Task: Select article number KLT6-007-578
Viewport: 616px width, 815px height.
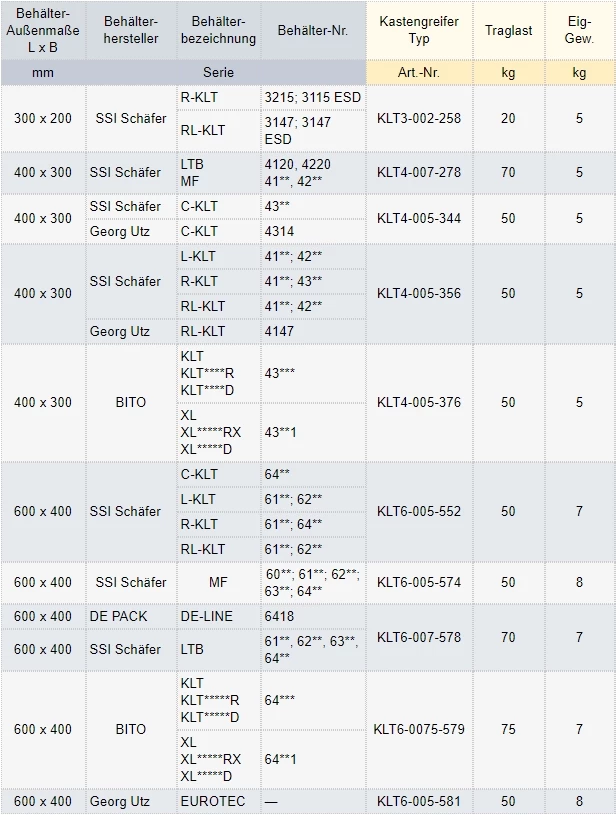Action: pyautogui.click(x=419, y=636)
